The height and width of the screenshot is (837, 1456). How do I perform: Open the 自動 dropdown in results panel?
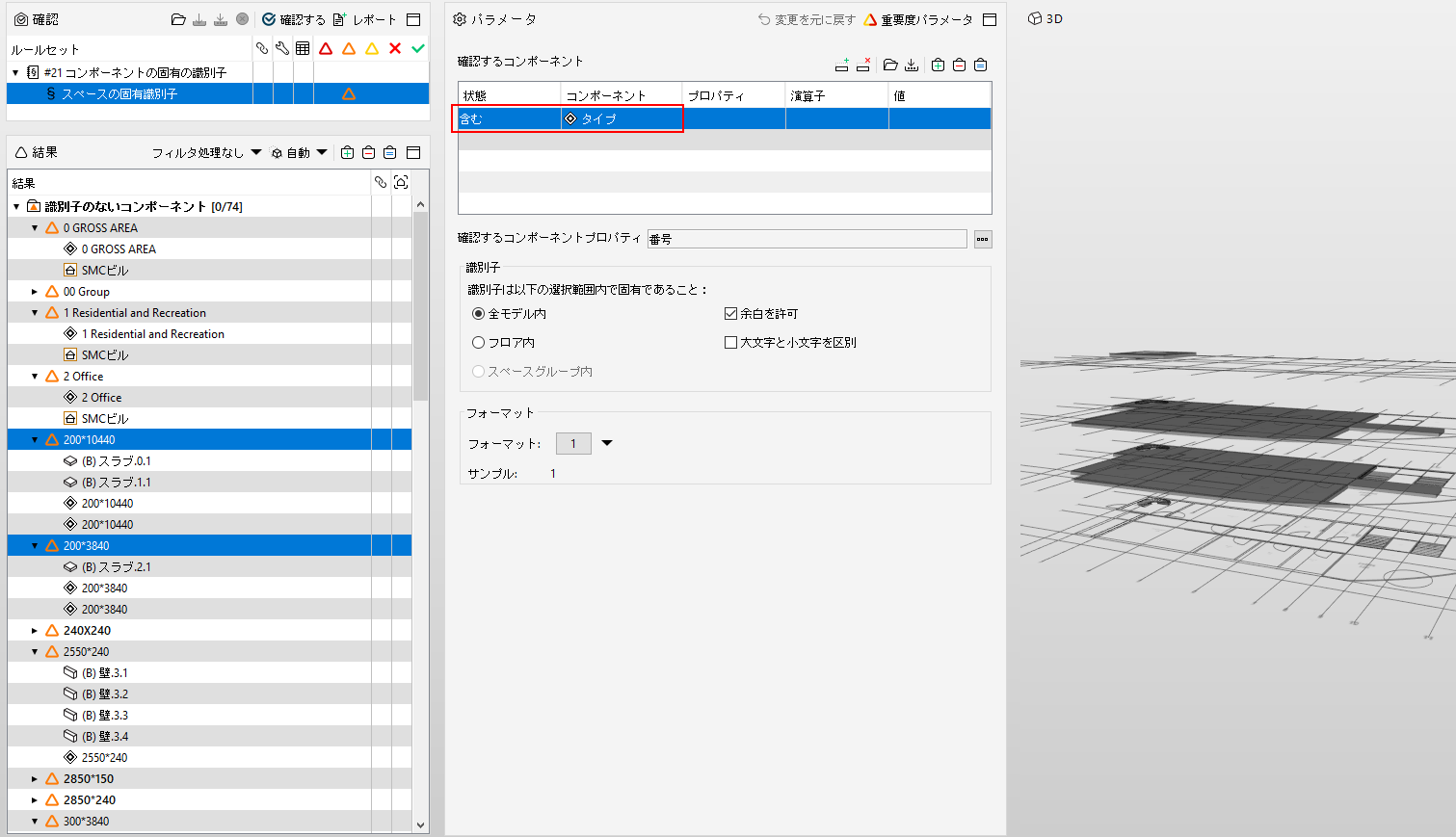[299, 152]
